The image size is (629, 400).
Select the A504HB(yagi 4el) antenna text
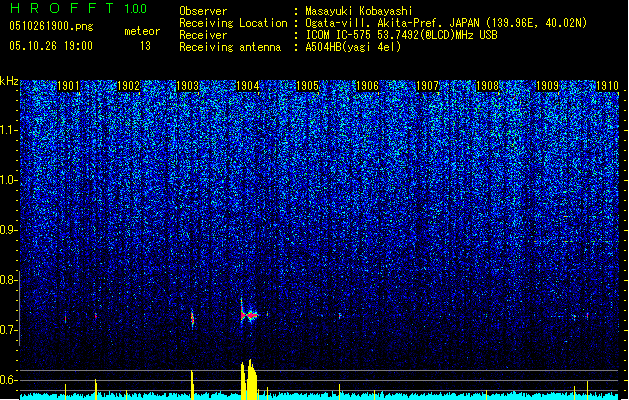353,47
